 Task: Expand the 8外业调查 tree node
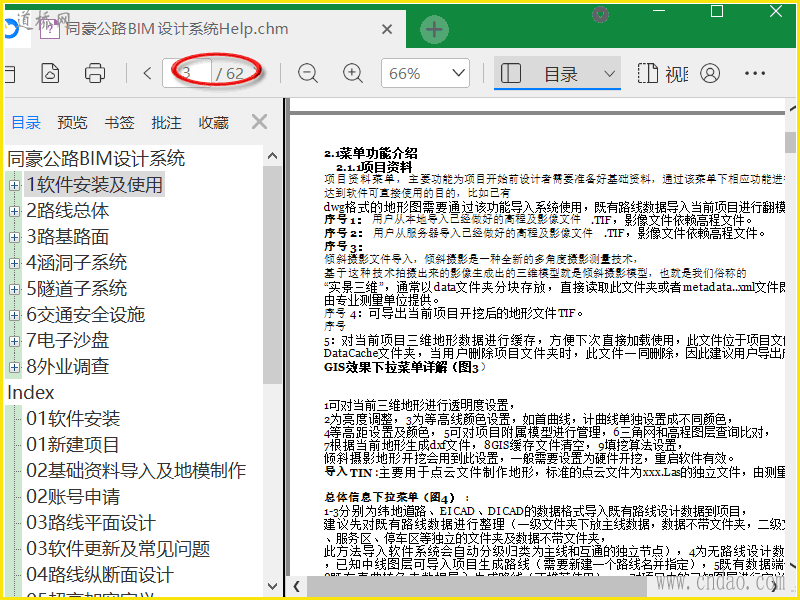point(14,367)
